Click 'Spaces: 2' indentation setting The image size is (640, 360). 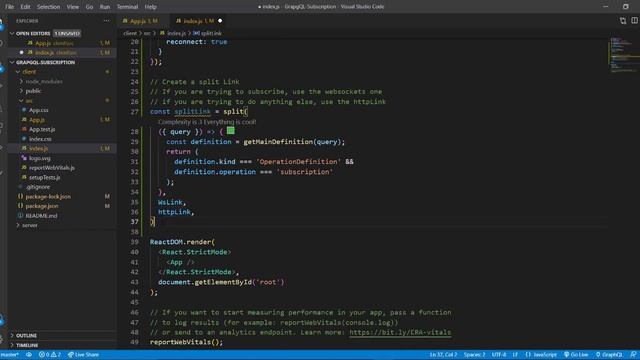coord(474,355)
